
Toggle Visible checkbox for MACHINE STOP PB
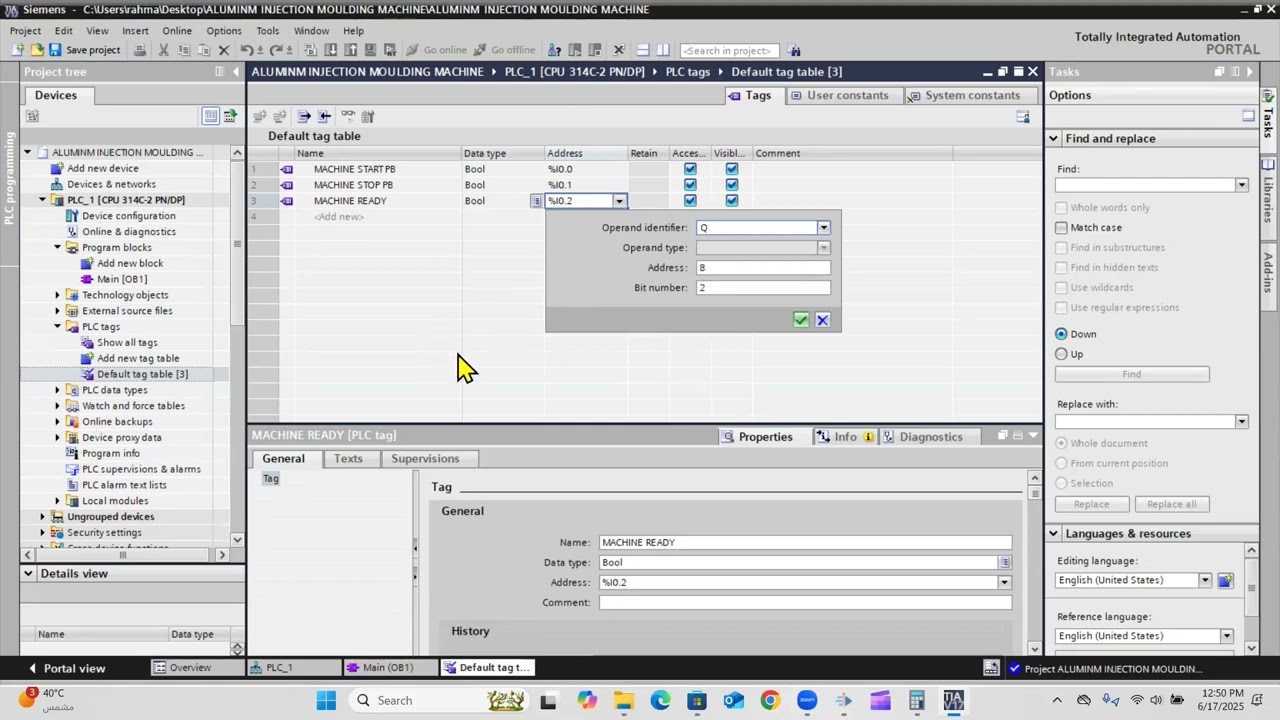[x=732, y=185]
